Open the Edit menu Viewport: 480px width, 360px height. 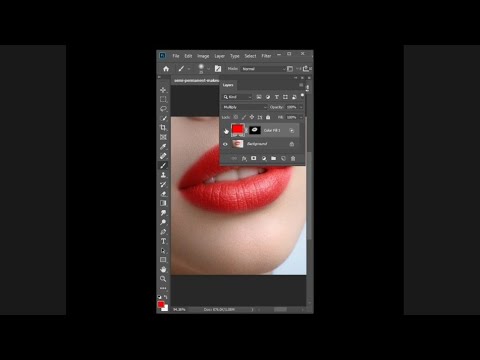(x=188, y=56)
